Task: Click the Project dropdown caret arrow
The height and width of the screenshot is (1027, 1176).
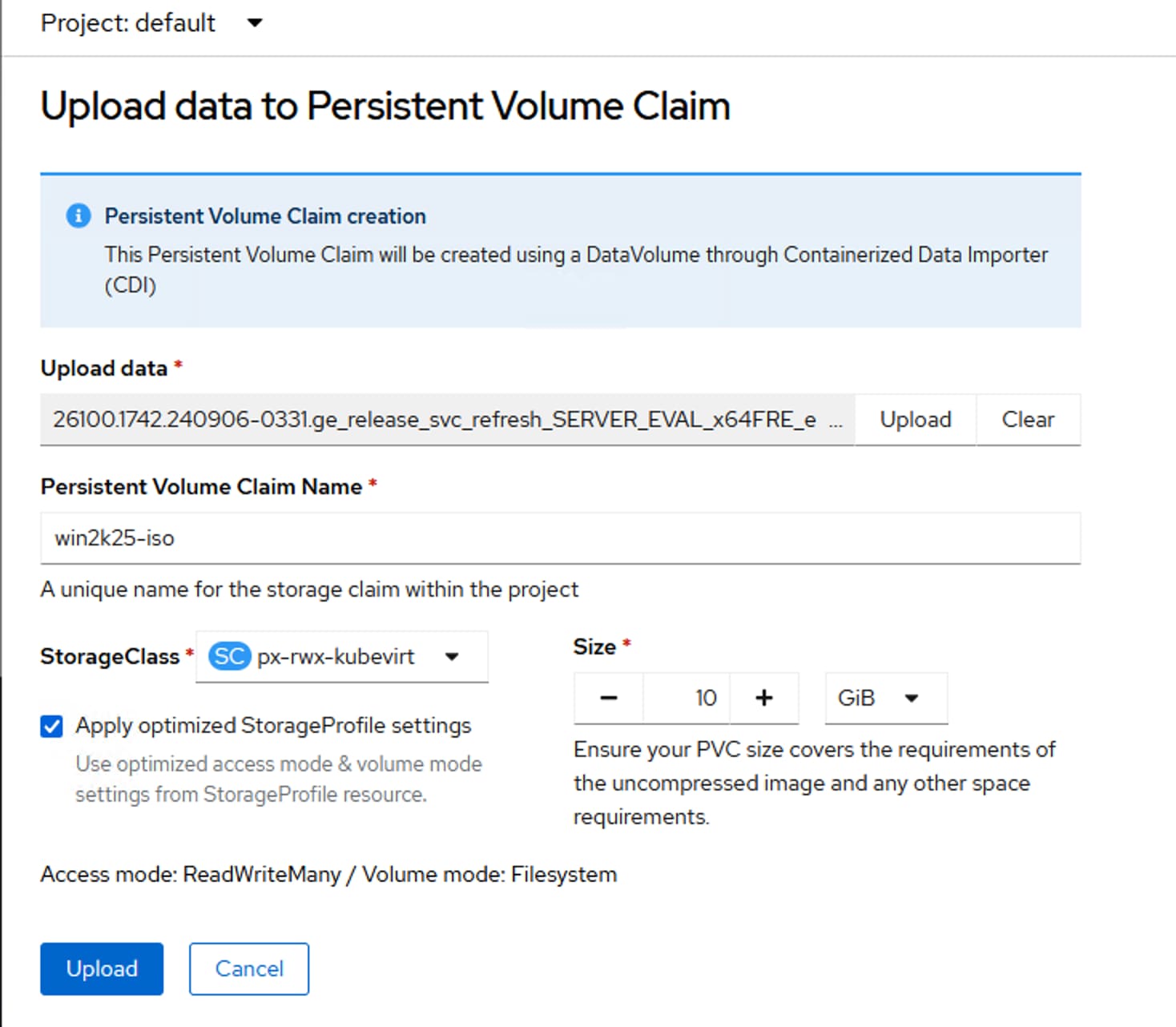Action: pyautogui.click(x=255, y=23)
